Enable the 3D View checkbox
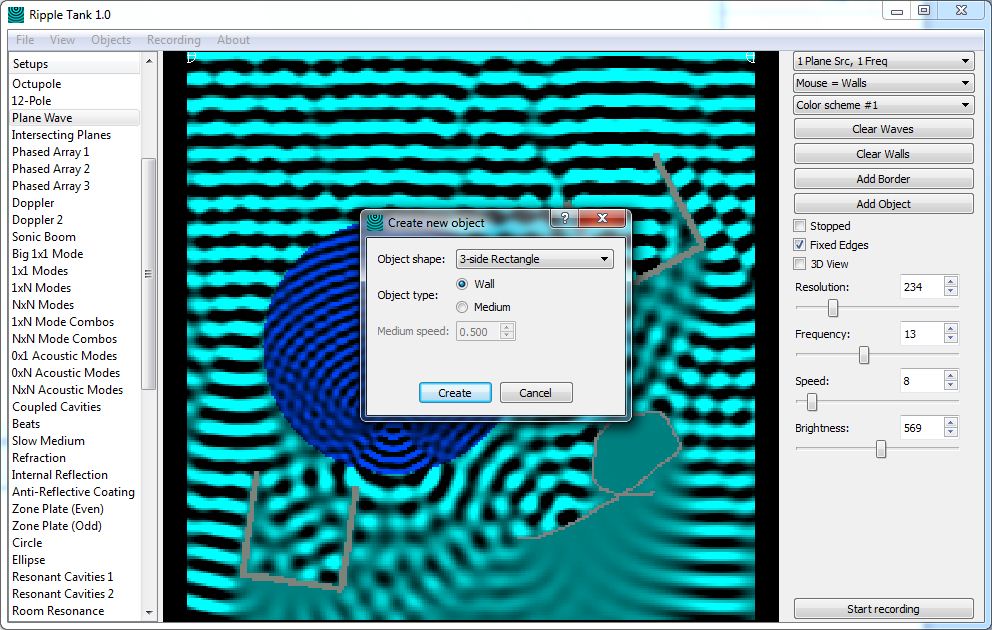The width and height of the screenshot is (992, 630). click(x=800, y=264)
